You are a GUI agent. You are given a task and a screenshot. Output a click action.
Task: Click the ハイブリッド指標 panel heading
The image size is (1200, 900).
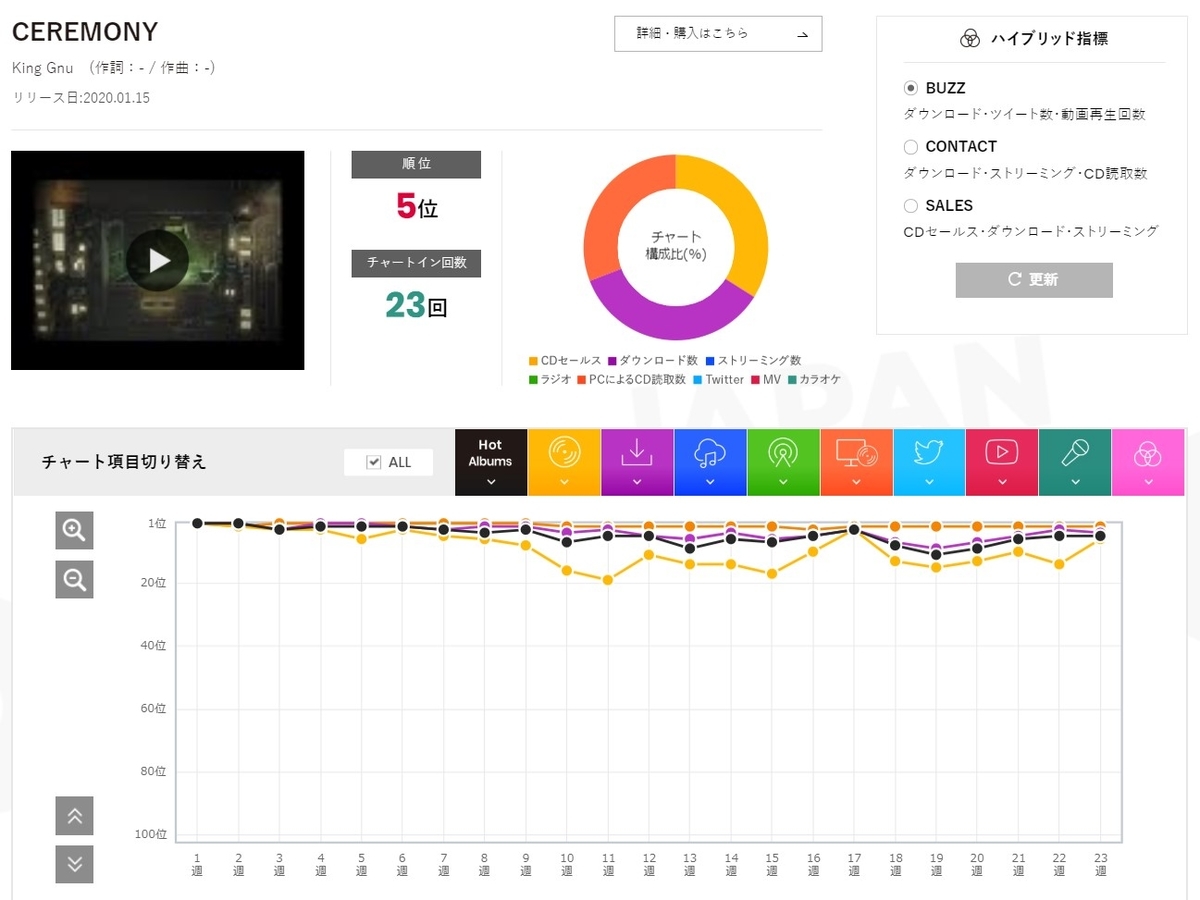pos(1049,39)
